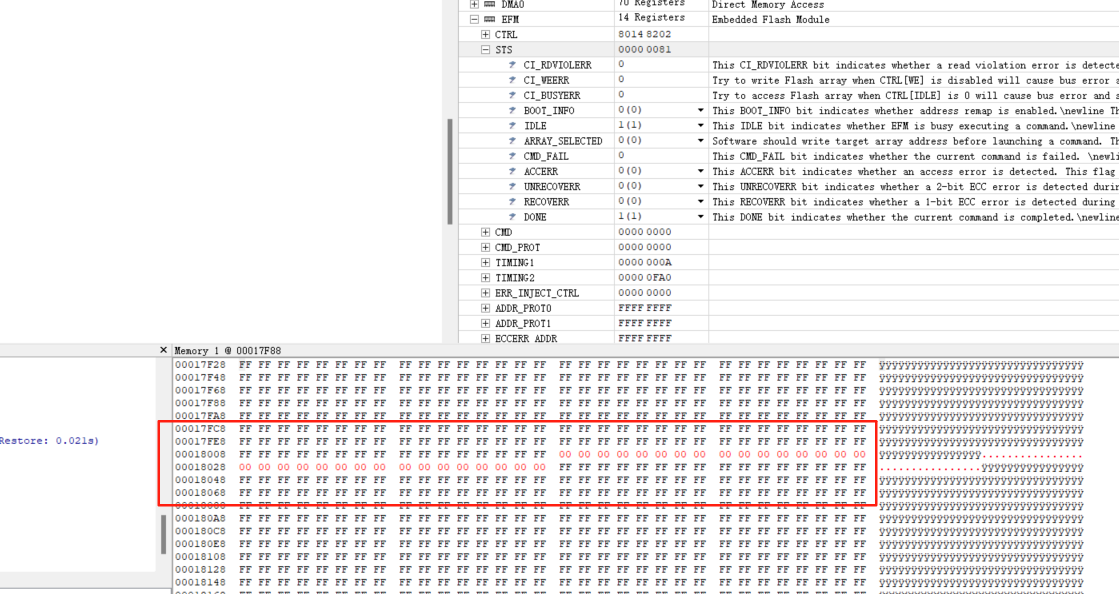Viewport: 1119px width, 594px height.
Task: Select the ERR_INJECT_CTRL register row
Action: pos(536,293)
